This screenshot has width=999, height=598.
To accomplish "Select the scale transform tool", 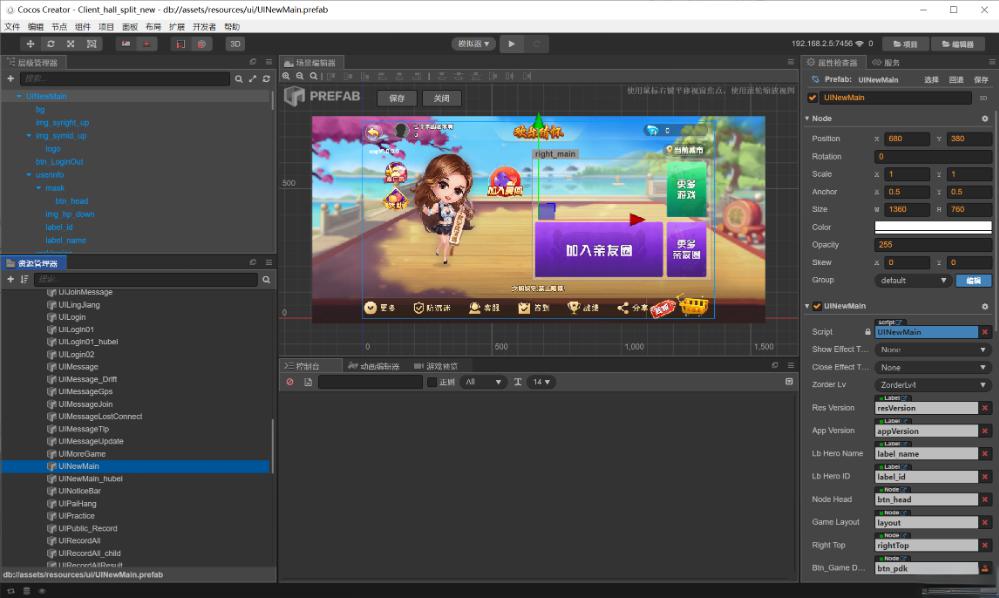I will tap(71, 44).
